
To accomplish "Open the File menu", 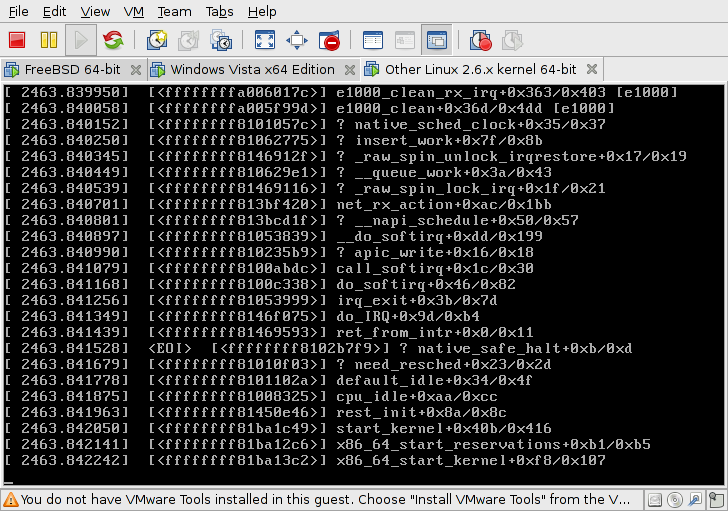I will tap(19, 11).
